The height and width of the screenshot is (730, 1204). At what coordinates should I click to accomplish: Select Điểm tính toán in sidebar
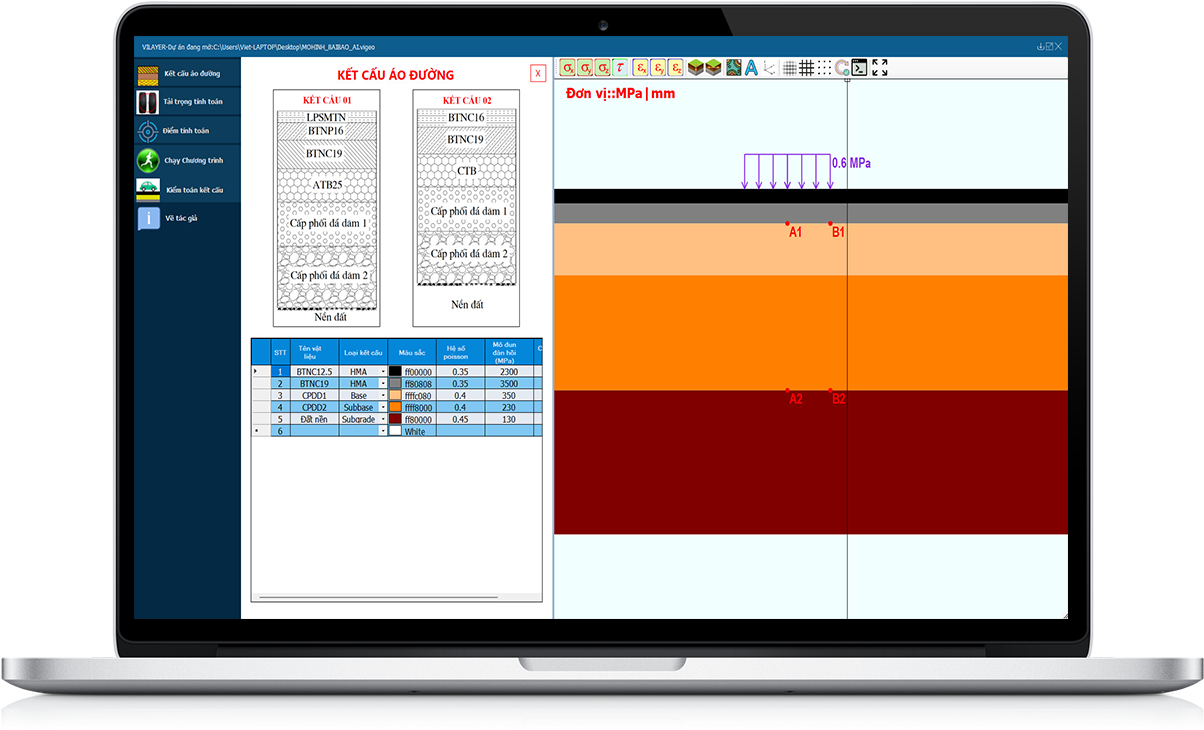coord(188,131)
